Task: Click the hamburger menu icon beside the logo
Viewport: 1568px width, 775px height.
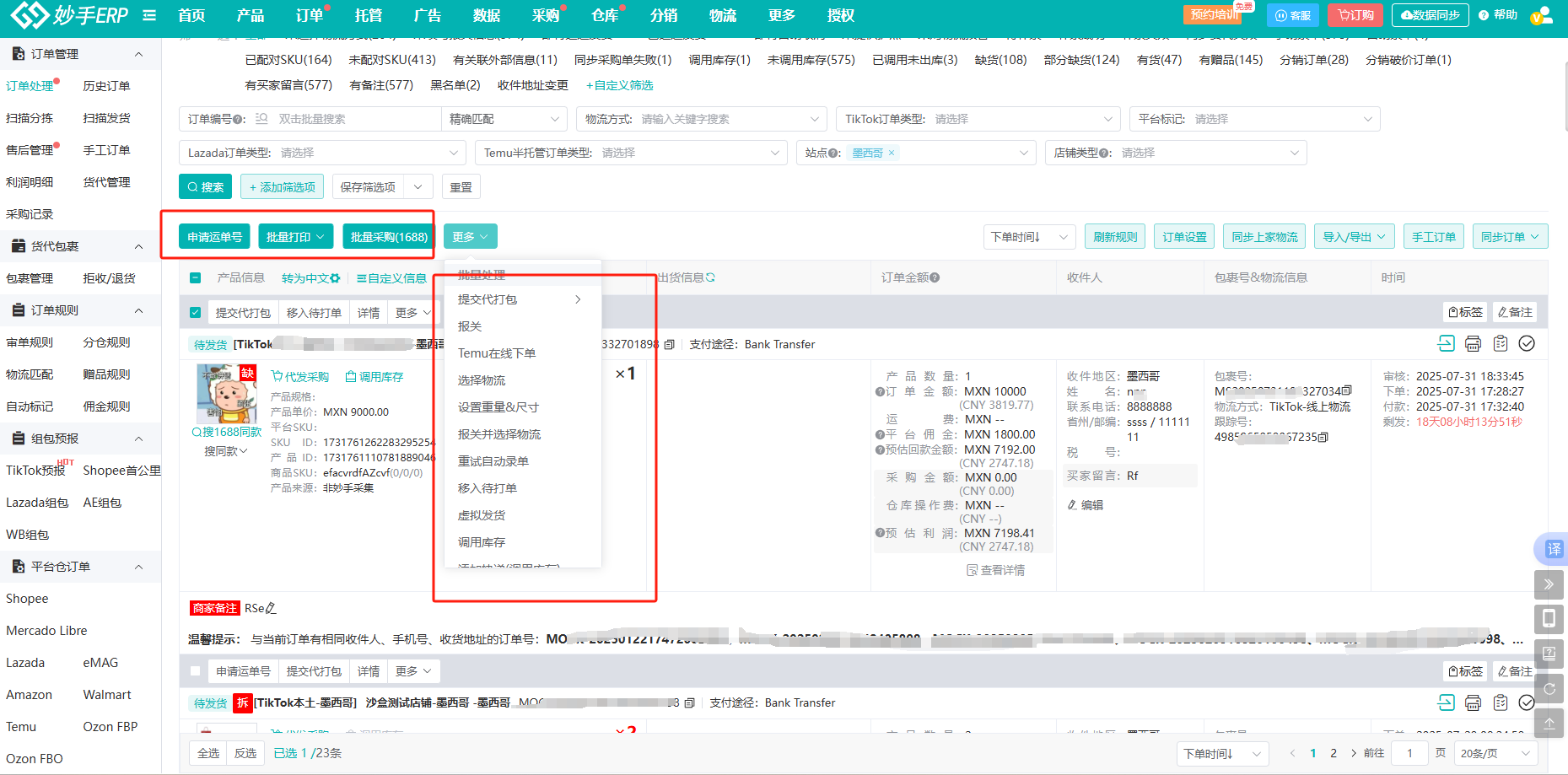Action: 149,15
